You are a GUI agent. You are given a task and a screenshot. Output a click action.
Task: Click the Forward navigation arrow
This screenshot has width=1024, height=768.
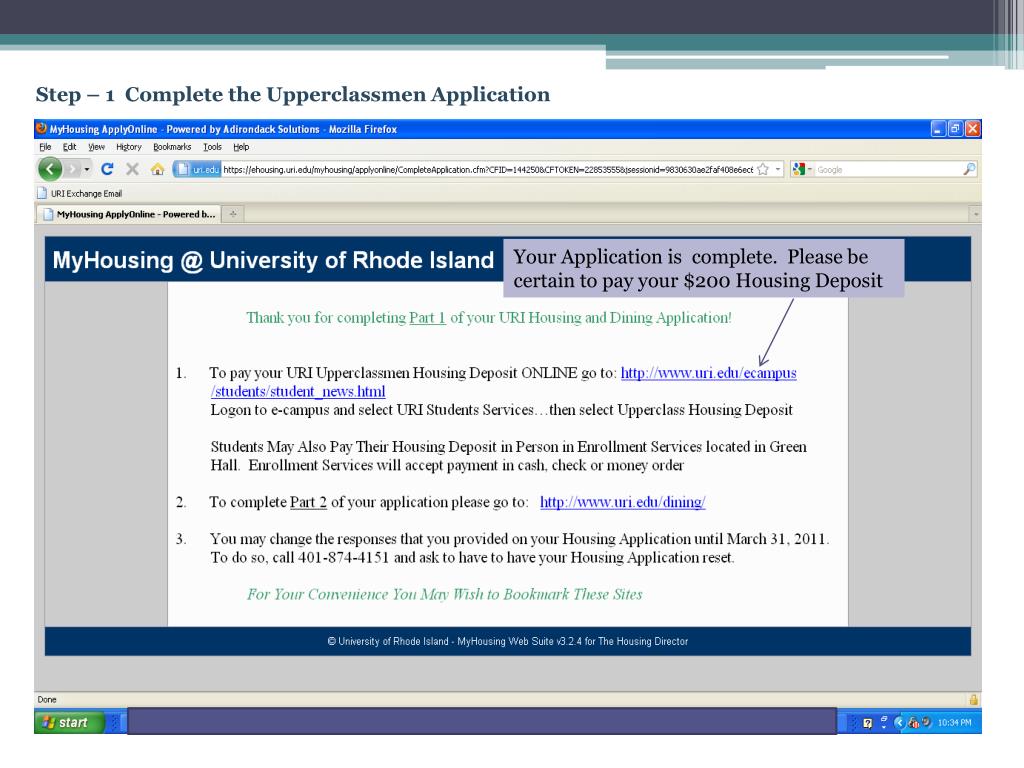[x=72, y=170]
